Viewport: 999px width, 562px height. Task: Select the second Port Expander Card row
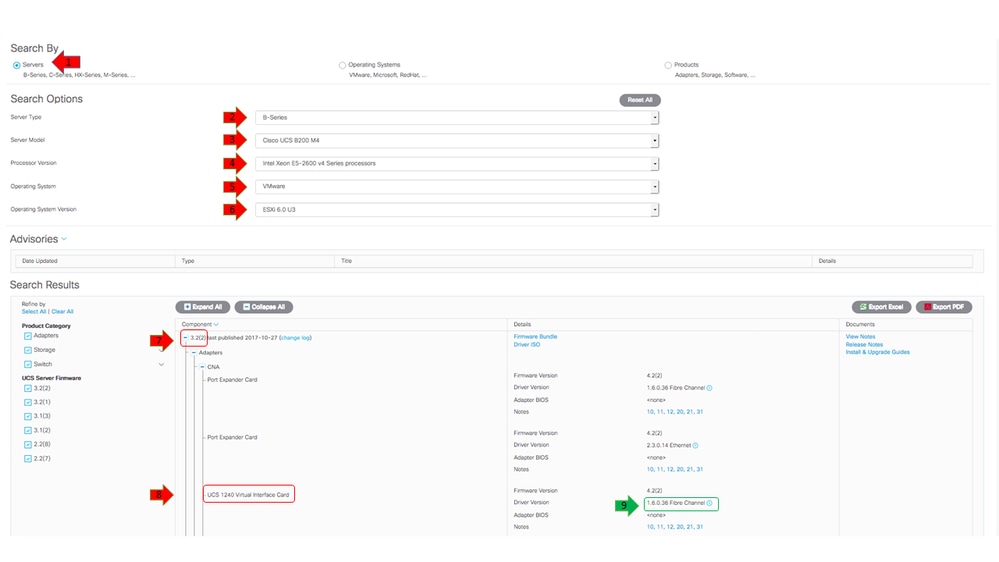coord(232,438)
